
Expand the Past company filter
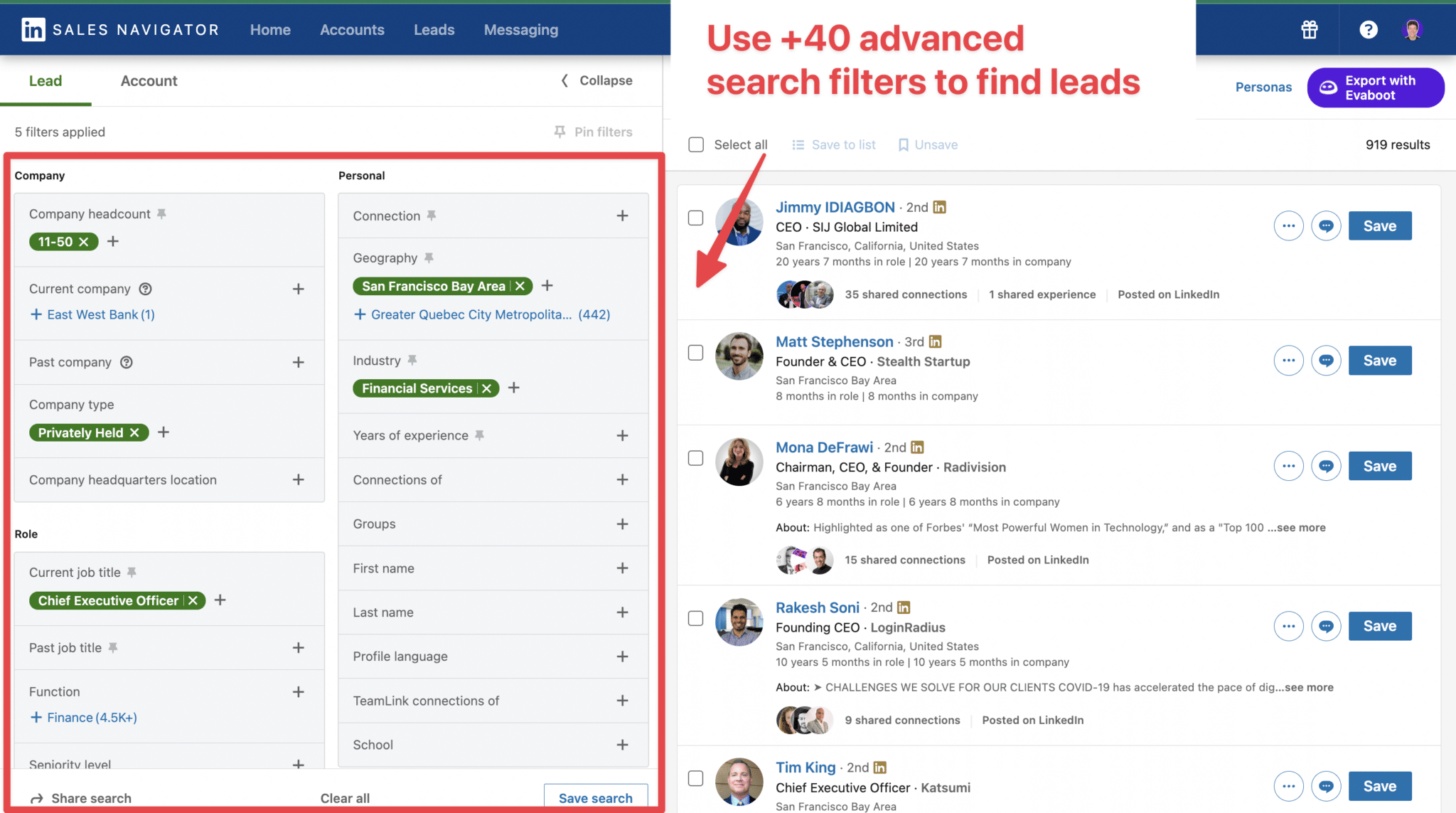[298, 361]
